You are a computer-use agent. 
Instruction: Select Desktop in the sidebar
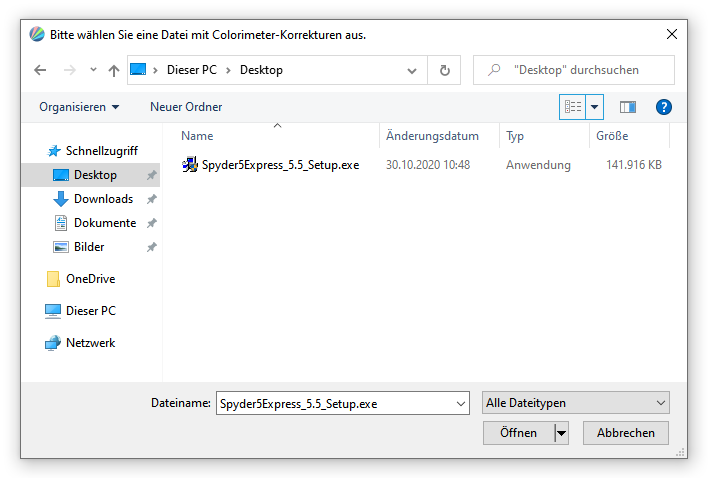(95, 175)
